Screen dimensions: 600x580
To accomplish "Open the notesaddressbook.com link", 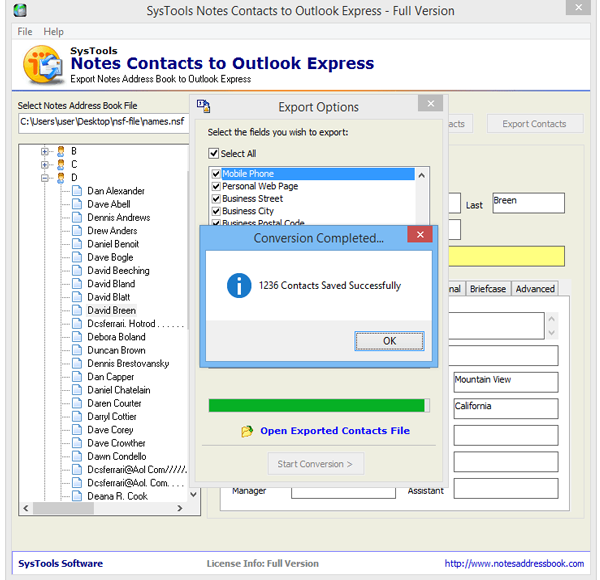I will point(514,564).
